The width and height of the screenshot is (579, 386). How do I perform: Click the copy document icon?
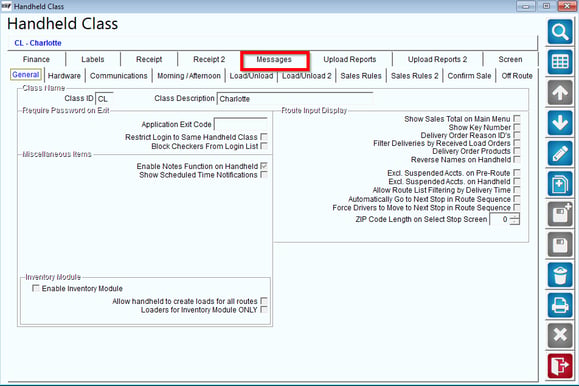560,184
